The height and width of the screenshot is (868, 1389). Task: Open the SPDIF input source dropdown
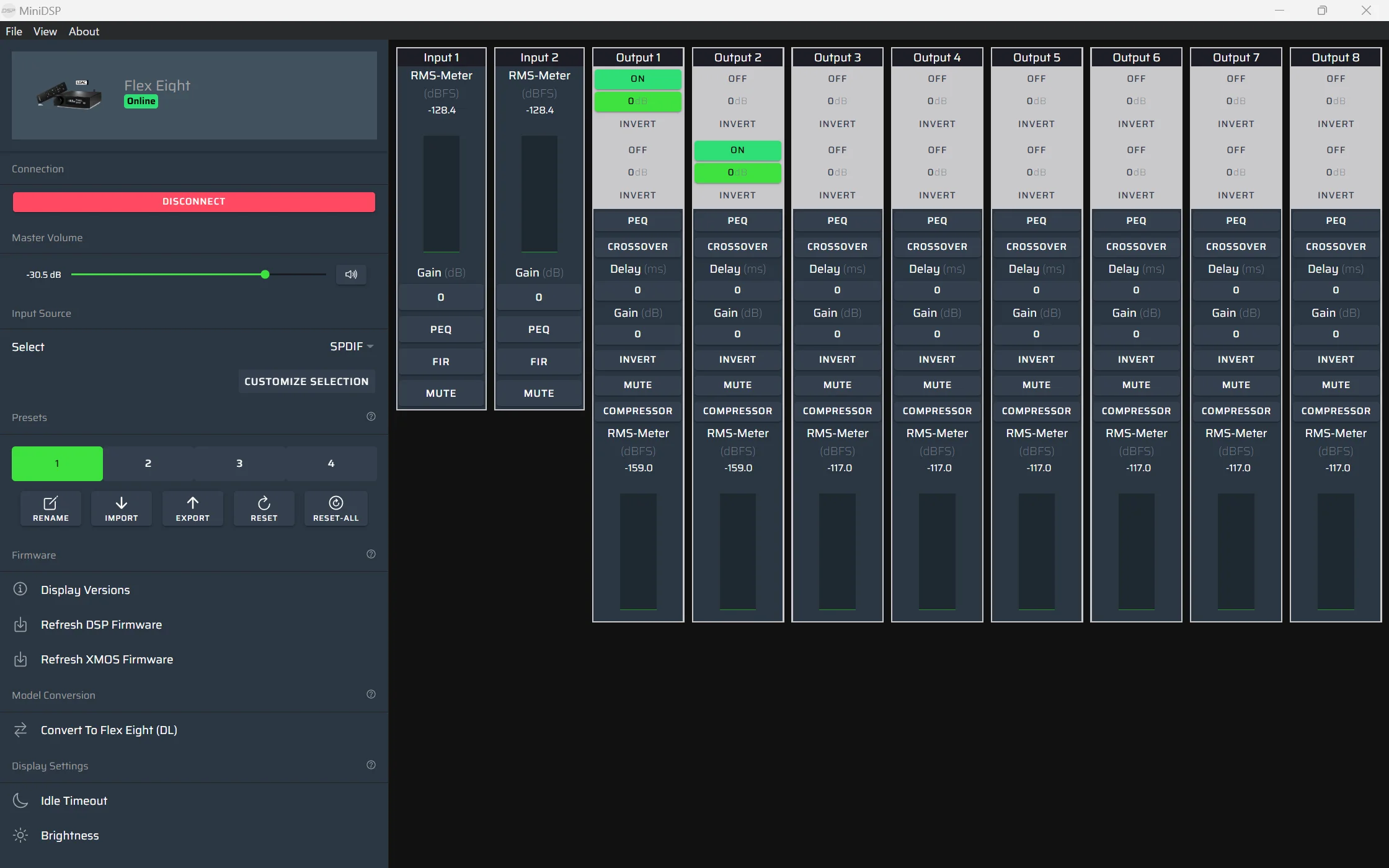(351, 347)
